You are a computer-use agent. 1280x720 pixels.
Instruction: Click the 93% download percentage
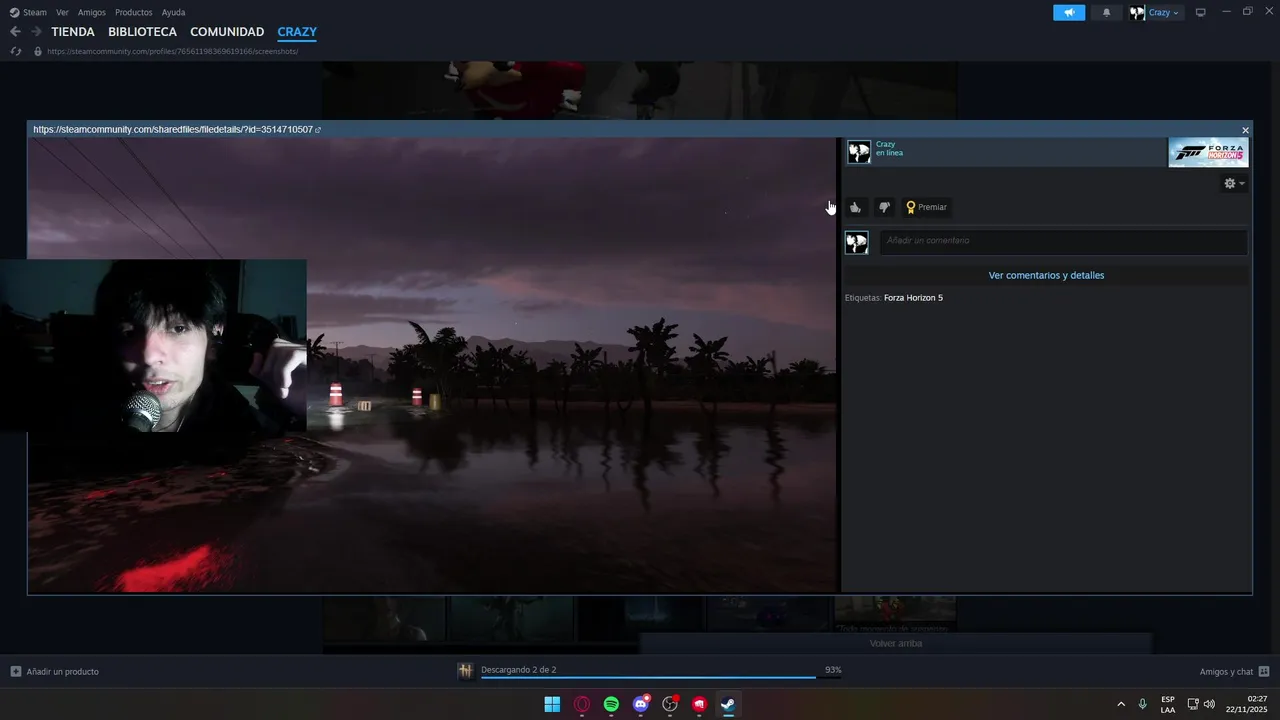pyautogui.click(x=833, y=670)
